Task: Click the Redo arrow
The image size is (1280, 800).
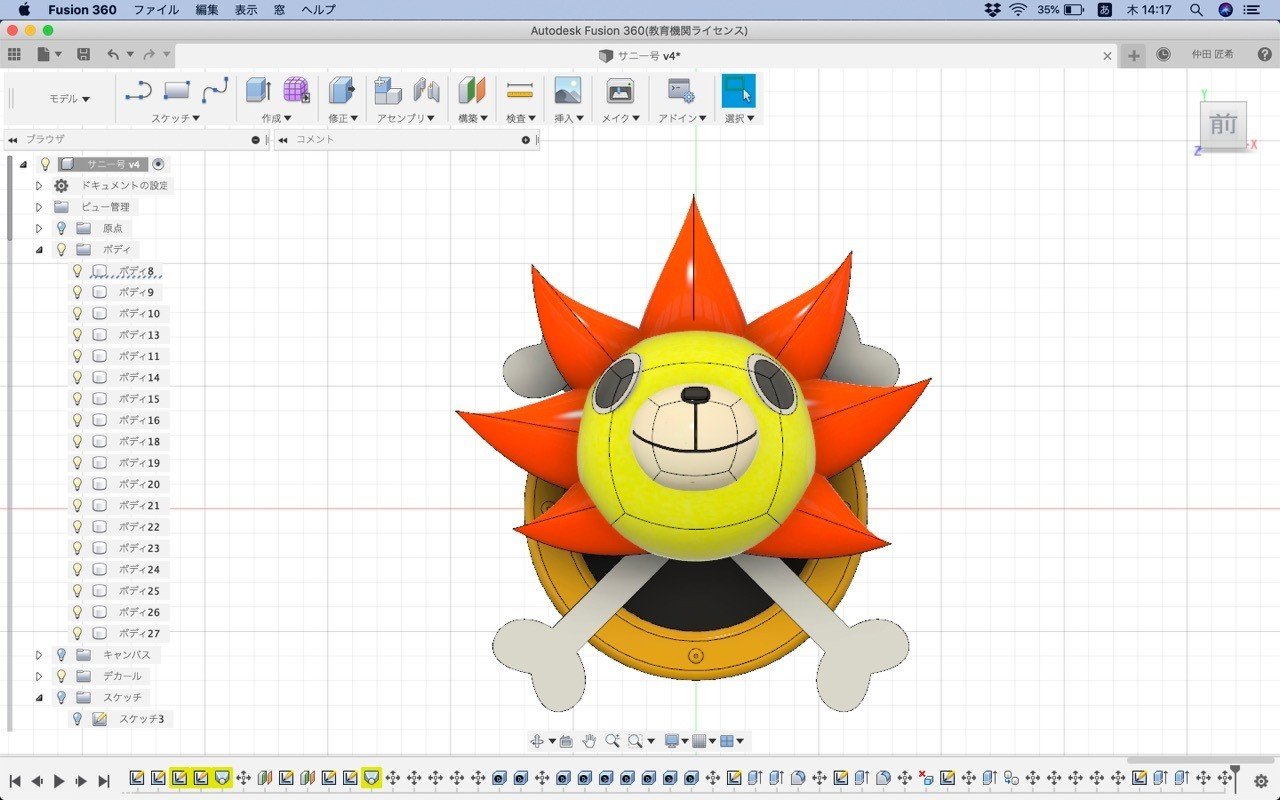Action: pos(149,55)
